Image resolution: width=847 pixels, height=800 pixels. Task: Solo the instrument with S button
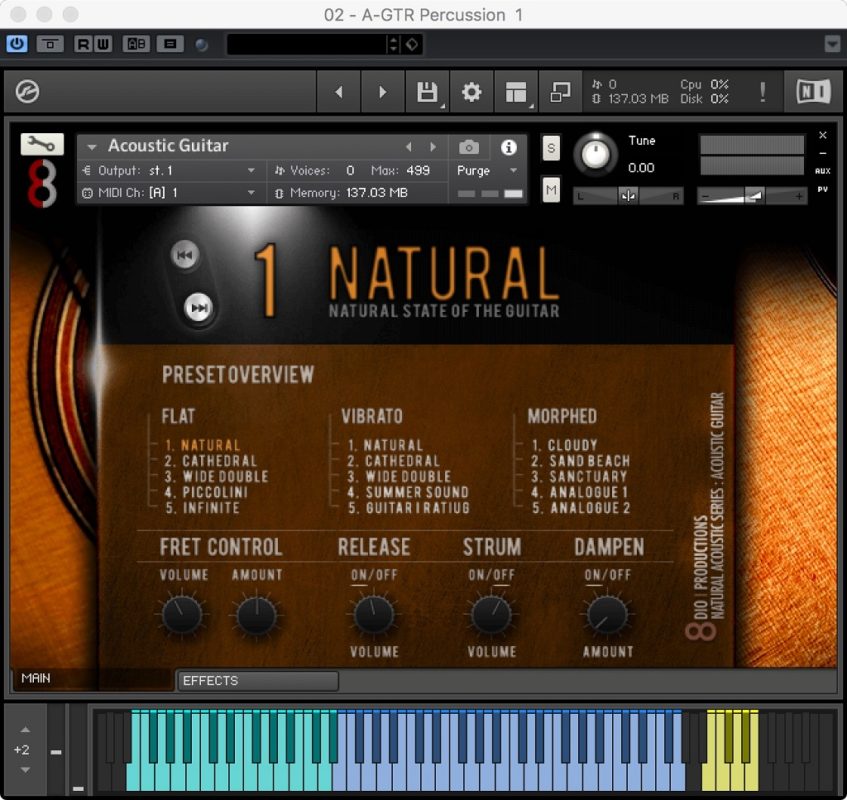550,148
